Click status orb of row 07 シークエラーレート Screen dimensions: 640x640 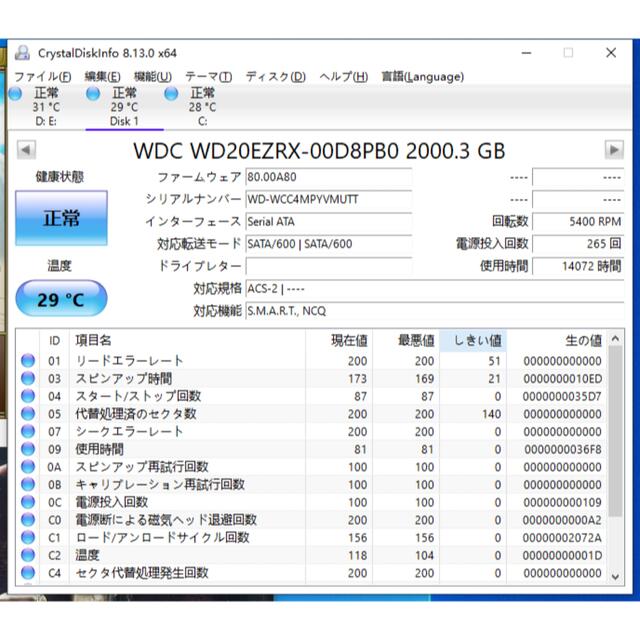(28, 431)
